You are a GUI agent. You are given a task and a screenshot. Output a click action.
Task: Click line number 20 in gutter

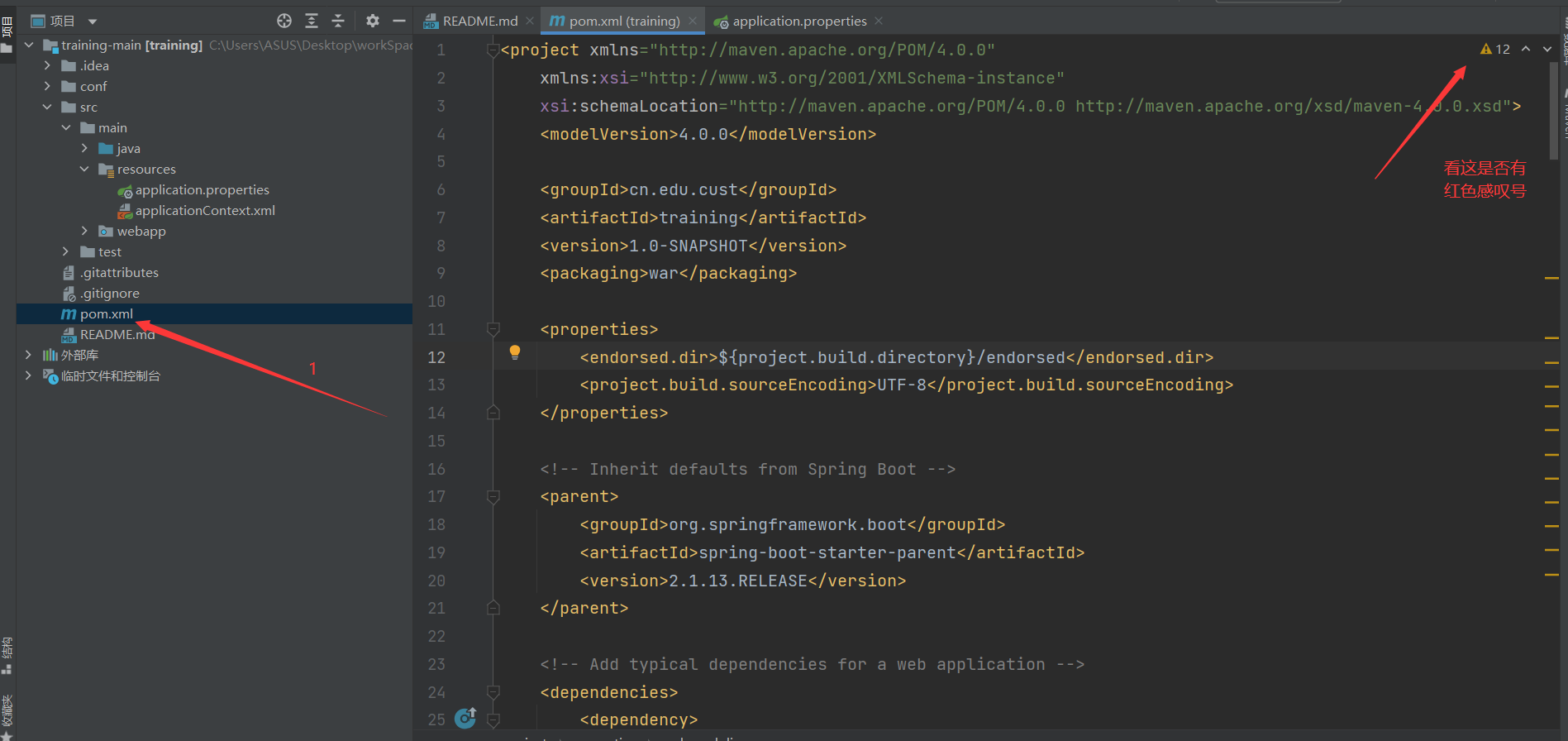pyautogui.click(x=436, y=581)
